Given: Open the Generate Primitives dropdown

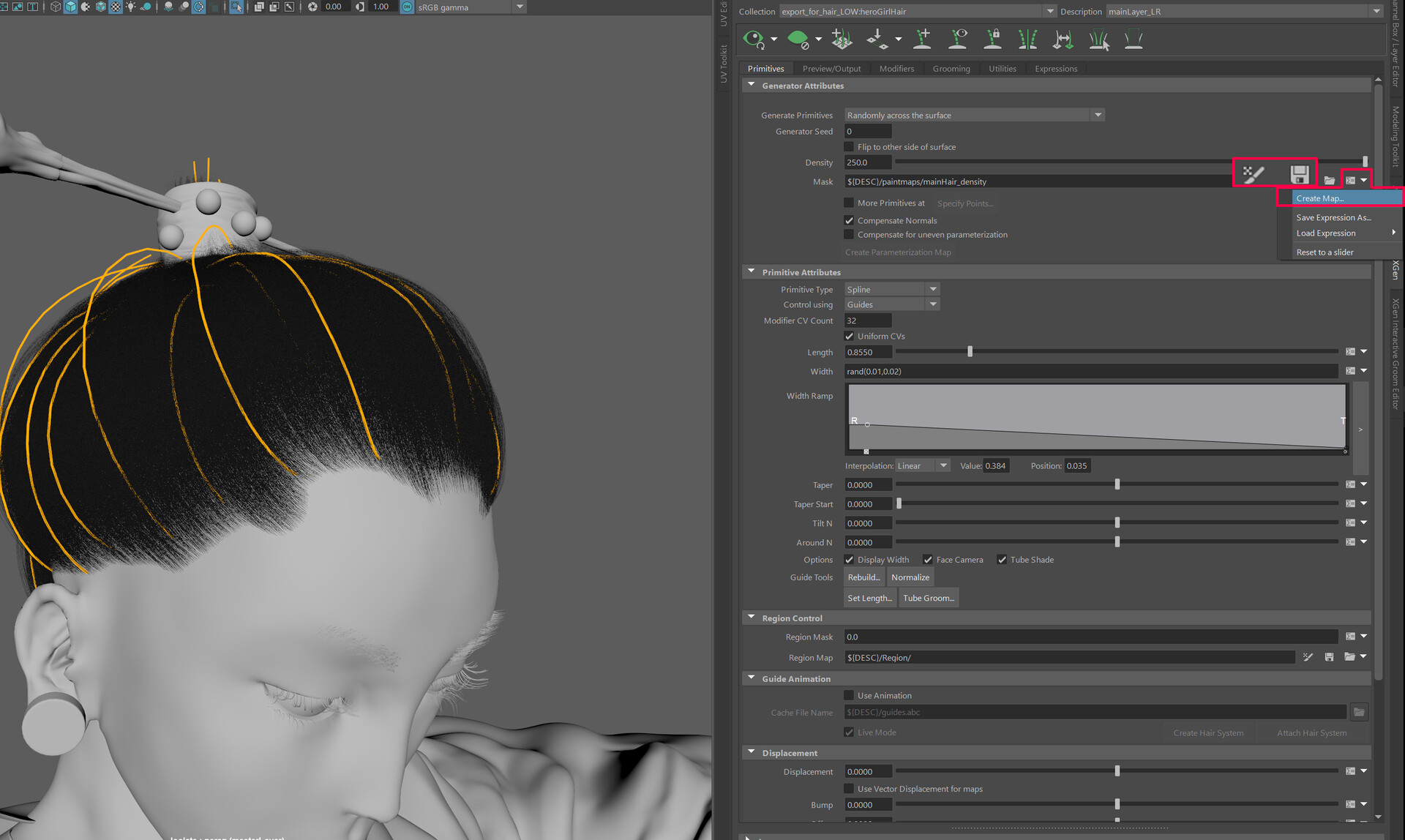Looking at the screenshot, I should click(974, 115).
